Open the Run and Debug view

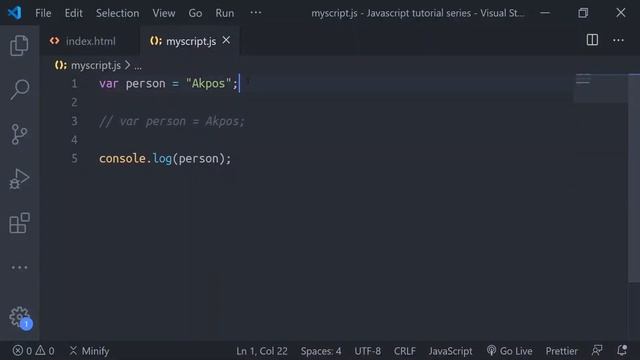pyautogui.click(x=19, y=179)
